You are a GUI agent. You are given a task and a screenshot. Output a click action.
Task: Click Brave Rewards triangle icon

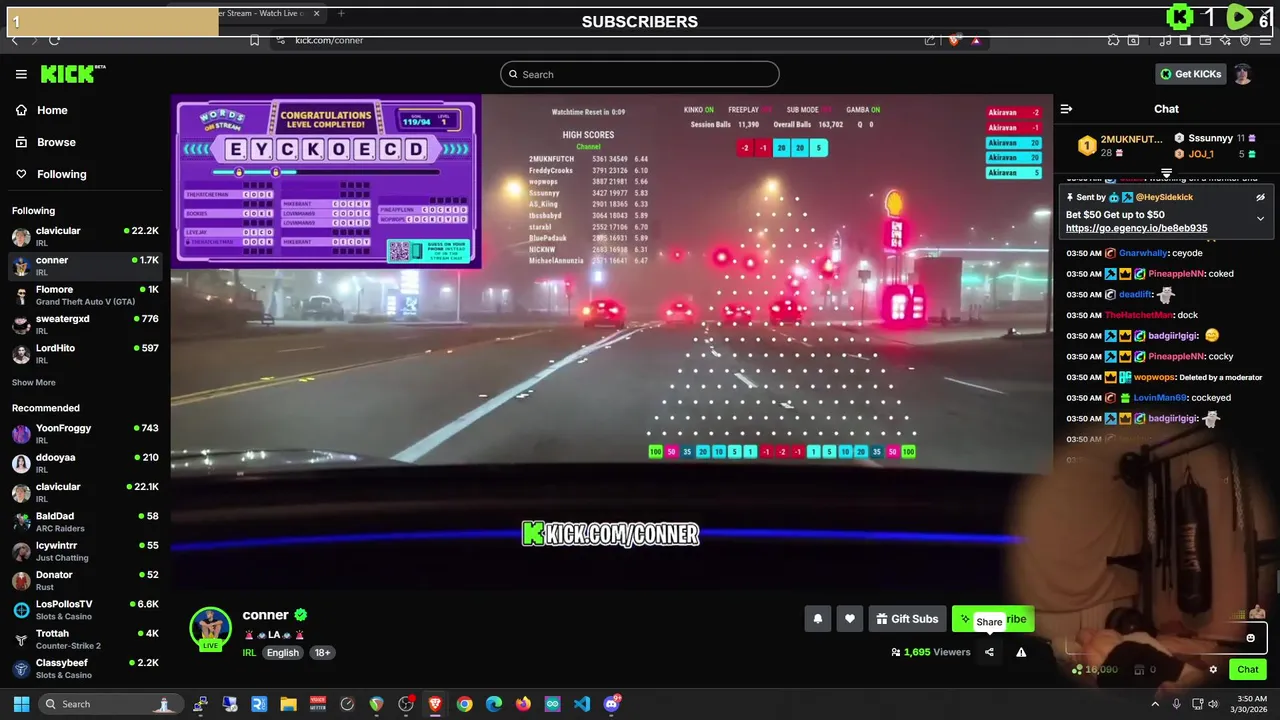[976, 40]
